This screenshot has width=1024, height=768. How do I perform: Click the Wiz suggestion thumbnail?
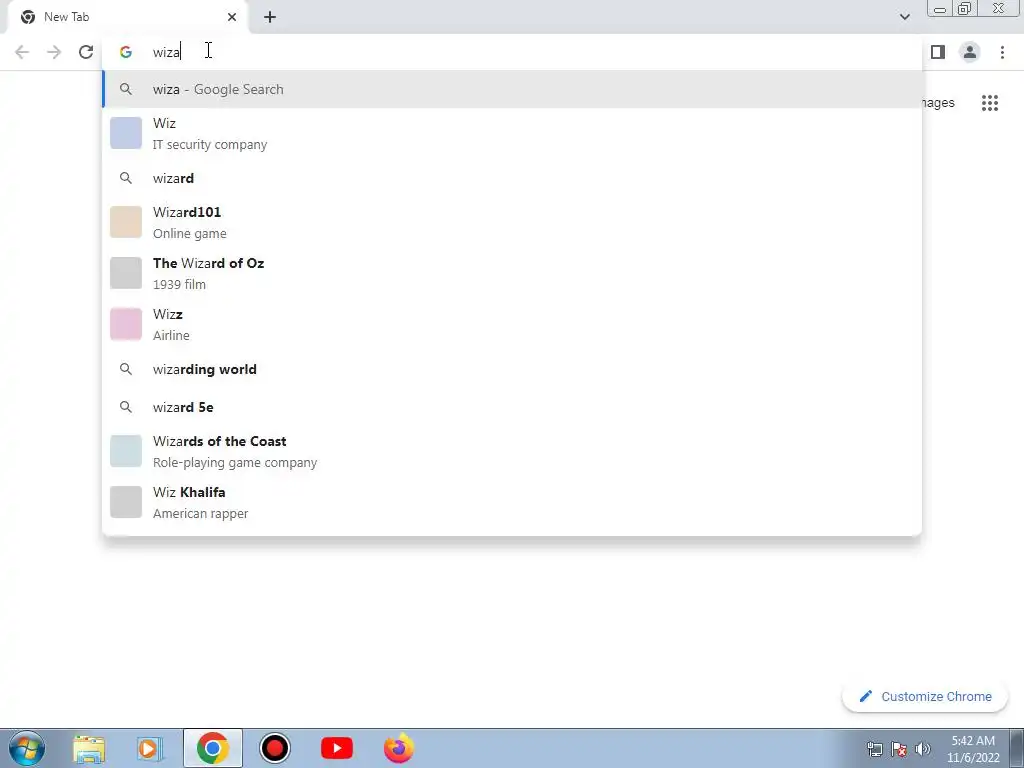(126, 133)
